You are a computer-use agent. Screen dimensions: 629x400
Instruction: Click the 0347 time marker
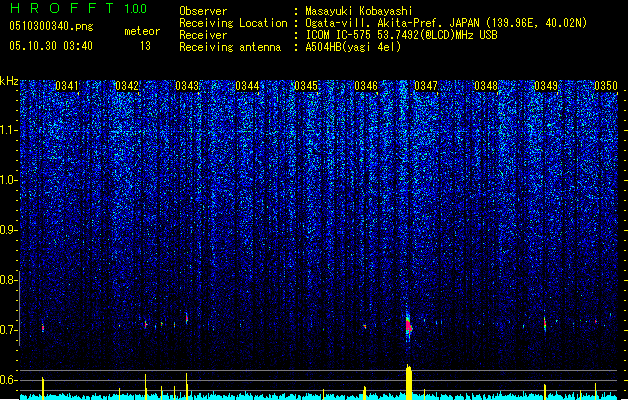[x=426, y=86]
